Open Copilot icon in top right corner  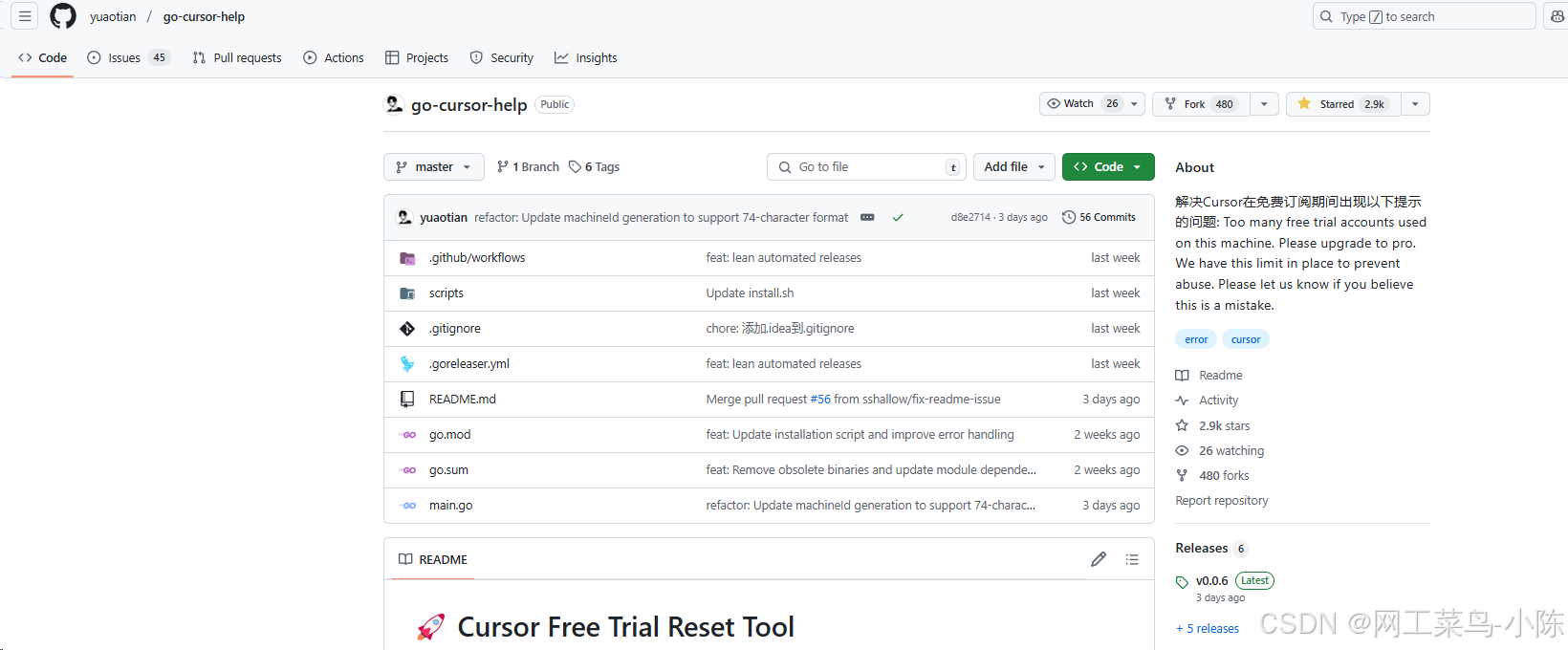point(1557,16)
